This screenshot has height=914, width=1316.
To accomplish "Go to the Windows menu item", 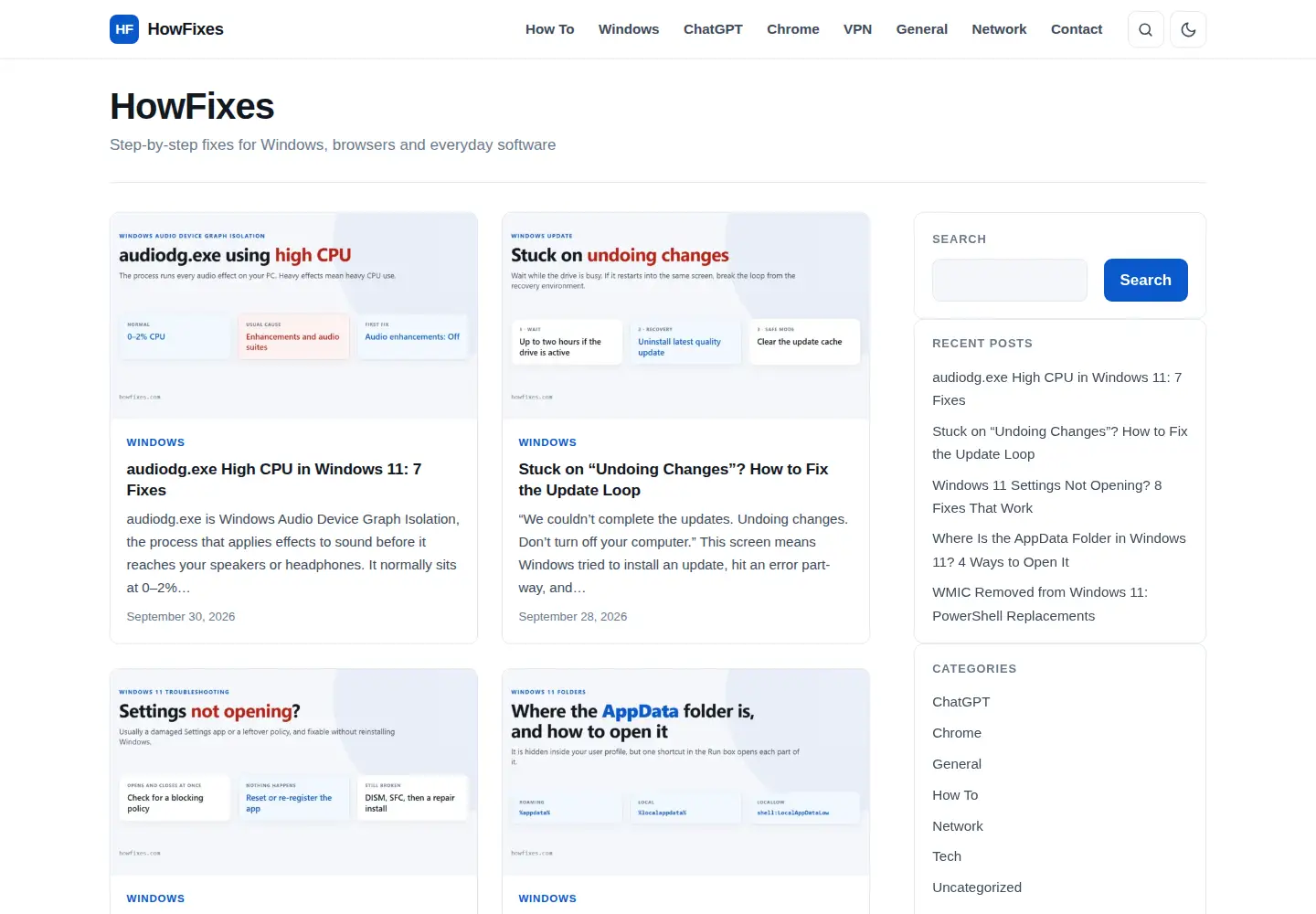I will point(629,29).
